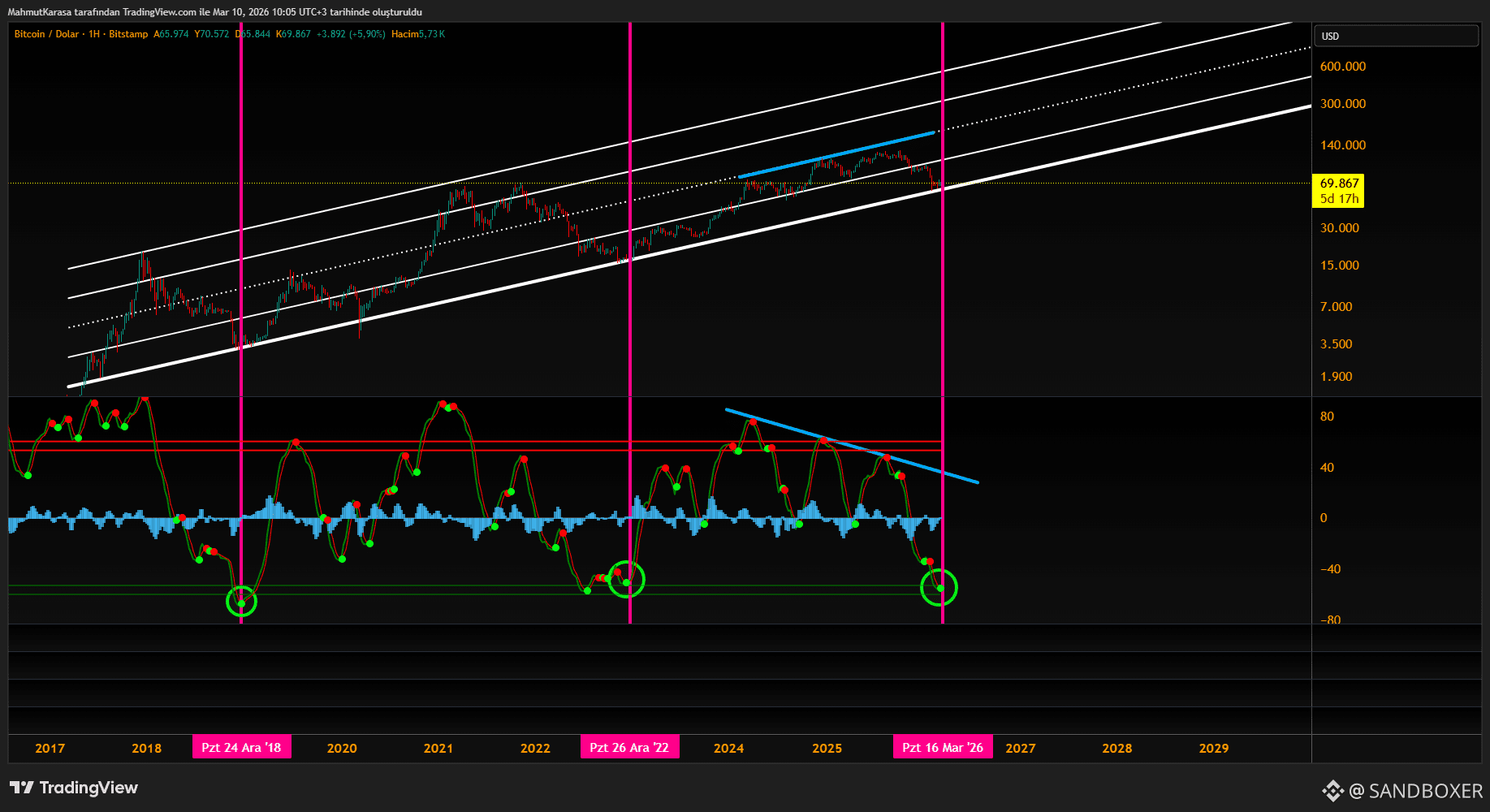Click the 15.000 price axis label

[1340, 266]
